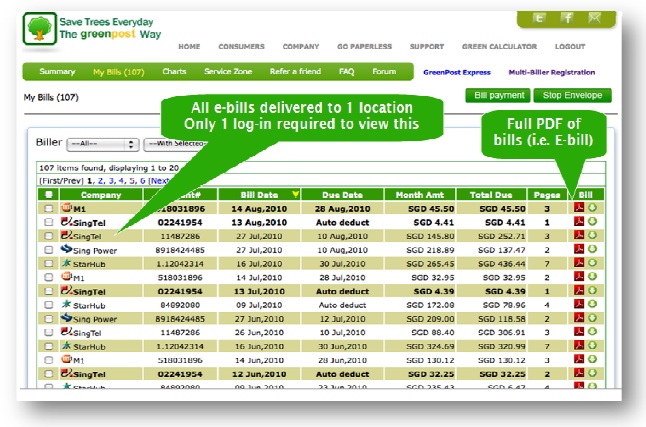This screenshot has width=646, height=427.
Task: Sort by the Company column header
Action: (x=101, y=195)
